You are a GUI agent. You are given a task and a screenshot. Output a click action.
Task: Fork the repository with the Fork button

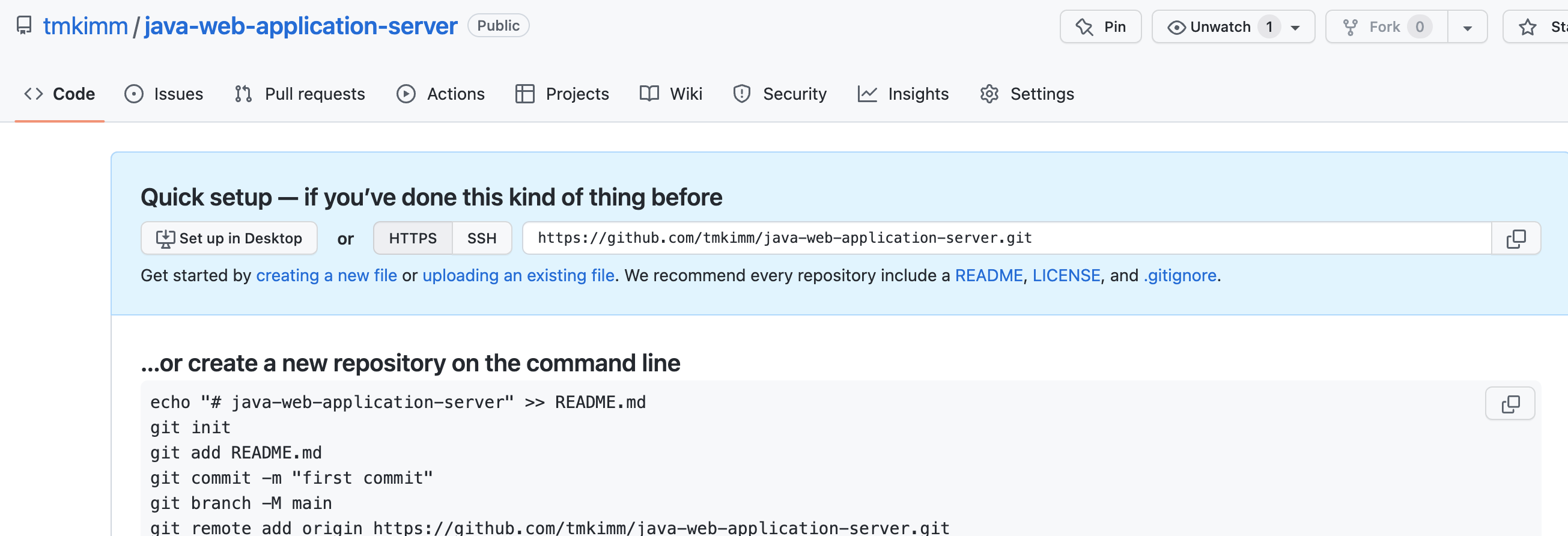[x=1386, y=27]
